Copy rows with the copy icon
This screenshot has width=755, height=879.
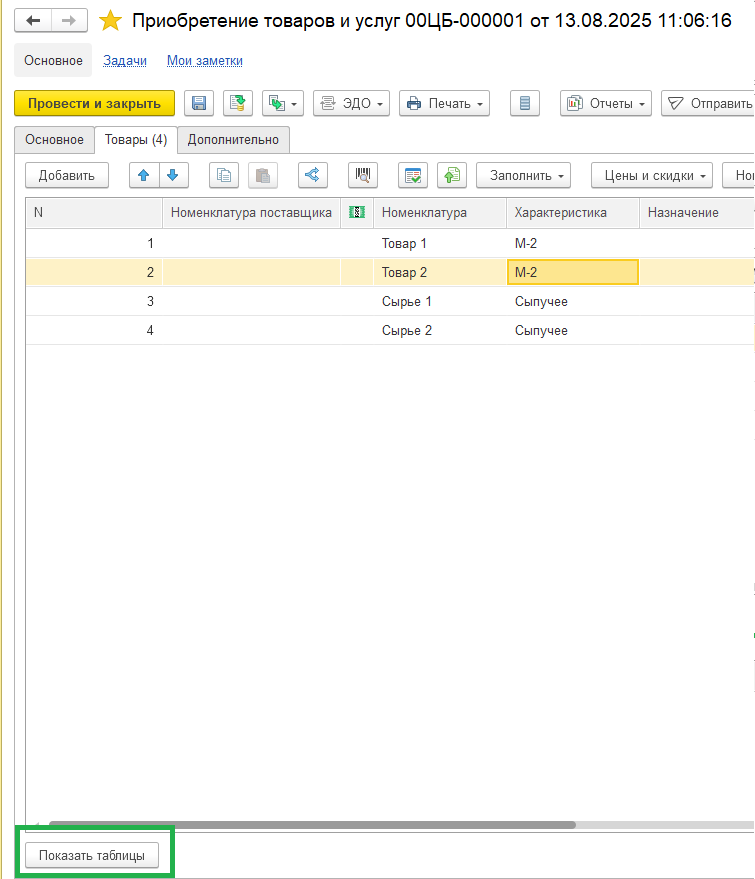click(x=224, y=175)
